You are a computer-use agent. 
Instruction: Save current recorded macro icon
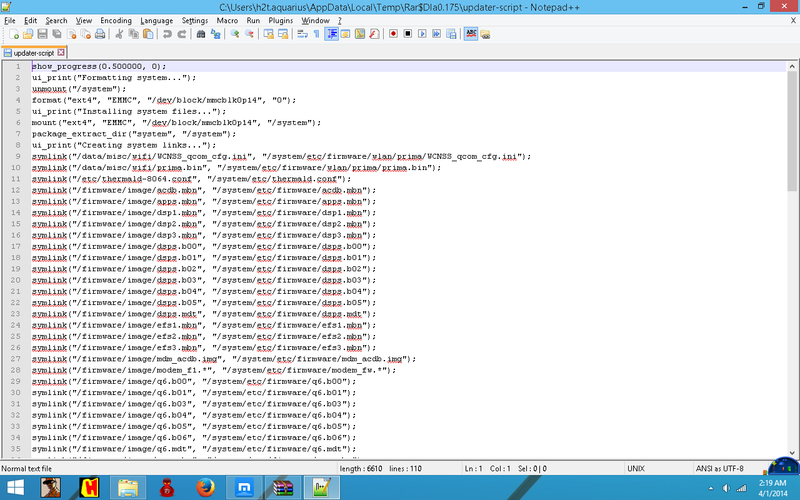451,34
